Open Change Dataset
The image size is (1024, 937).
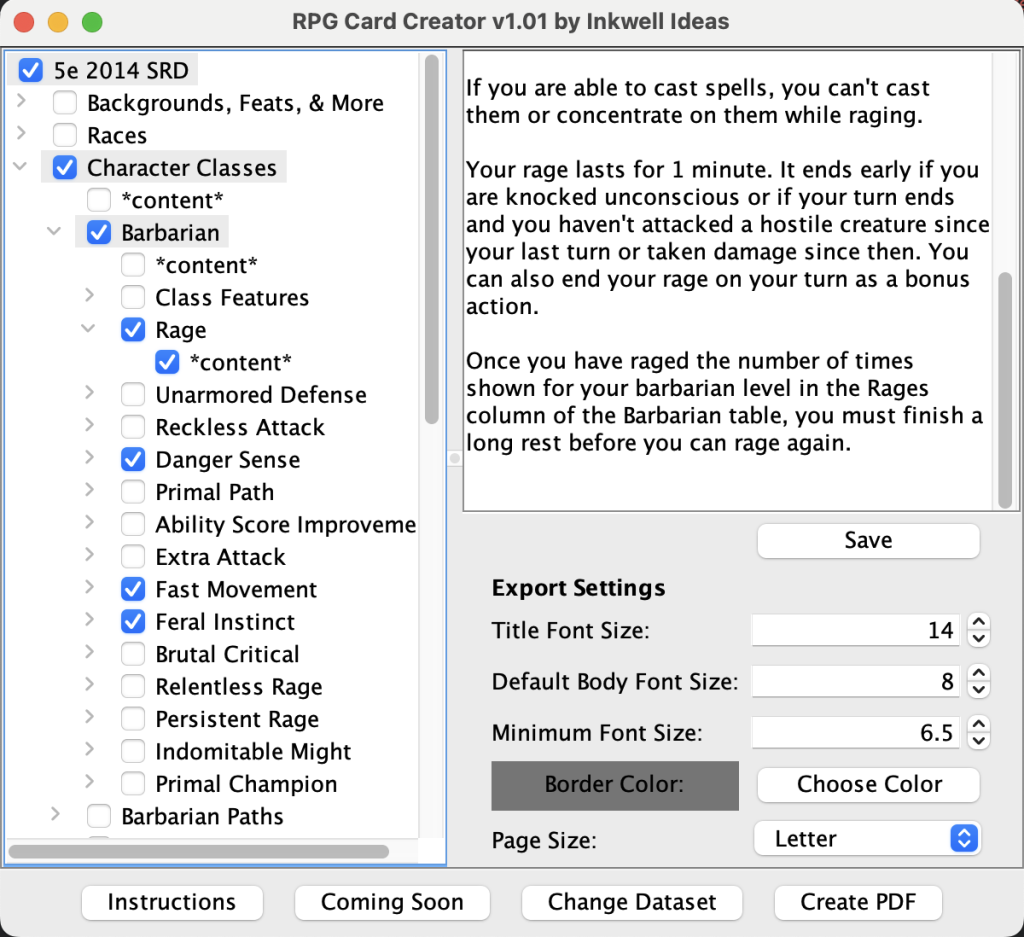click(x=631, y=902)
